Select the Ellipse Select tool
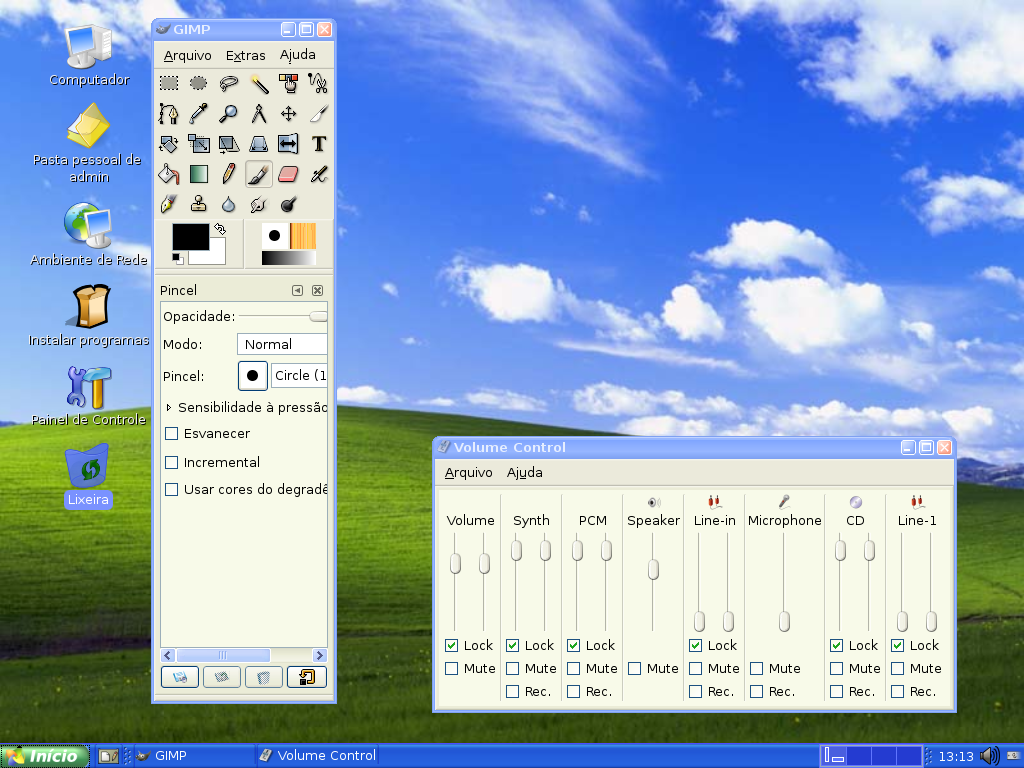Viewport: 1024px width, 768px height. pyautogui.click(x=199, y=83)
